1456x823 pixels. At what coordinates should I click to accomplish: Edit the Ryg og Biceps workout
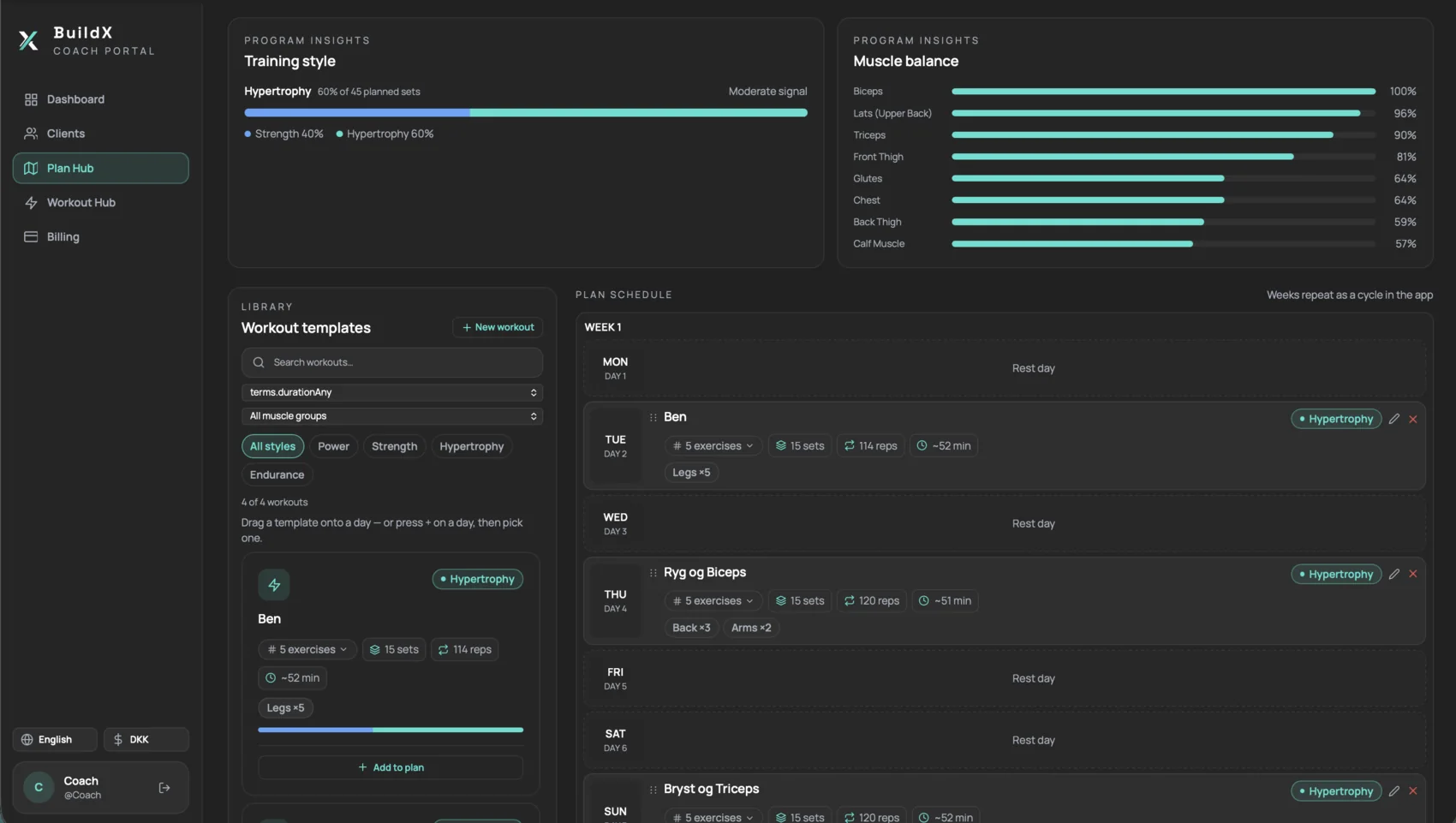1393,574
